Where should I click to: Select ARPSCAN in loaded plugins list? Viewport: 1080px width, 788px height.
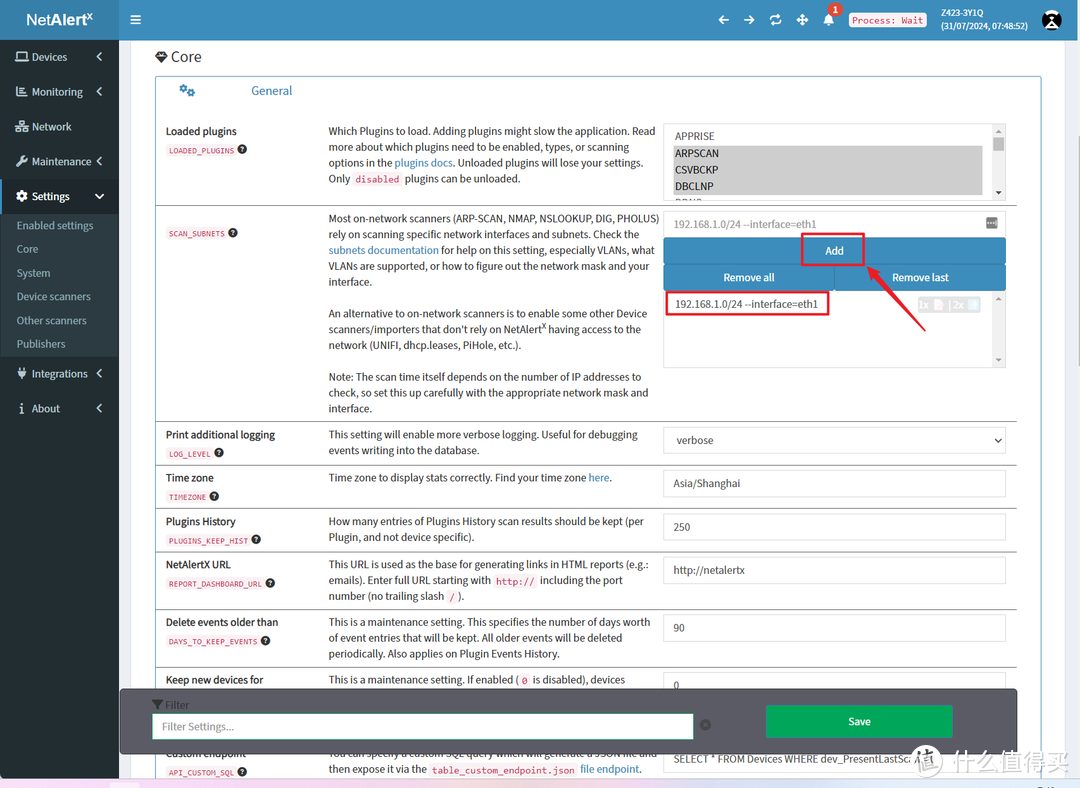pos(697,154)
